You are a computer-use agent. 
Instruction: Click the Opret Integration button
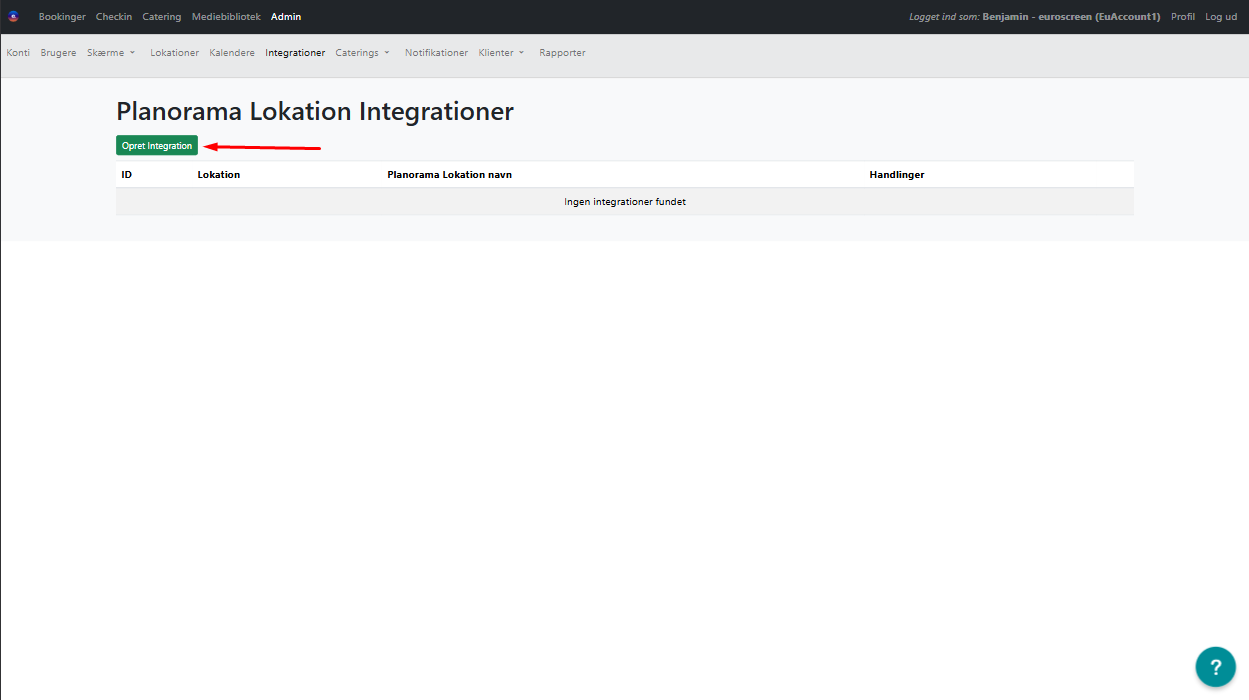pos(157,146)
